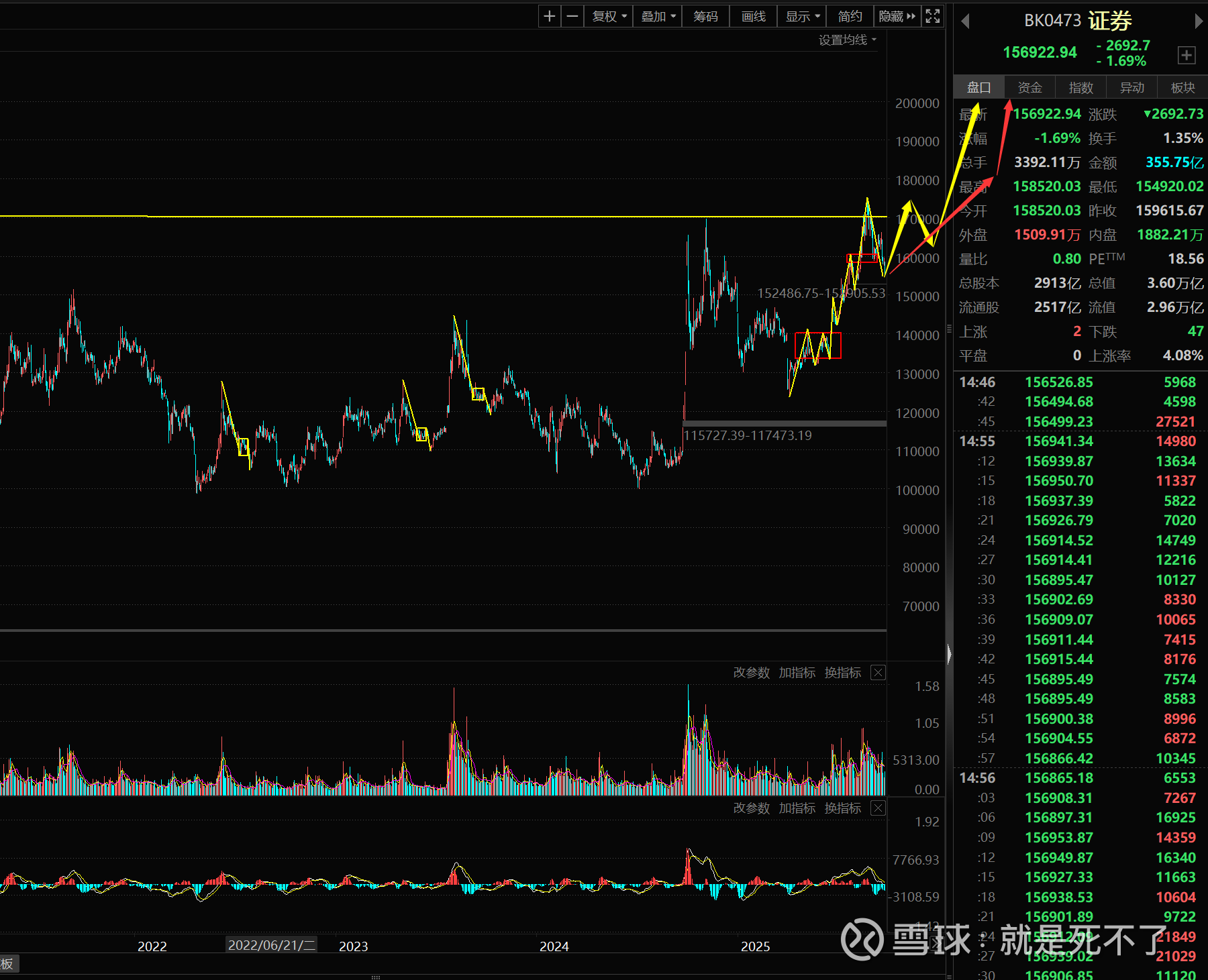
Task: Zoom out the chart with minus button
Action: (572, 16)
